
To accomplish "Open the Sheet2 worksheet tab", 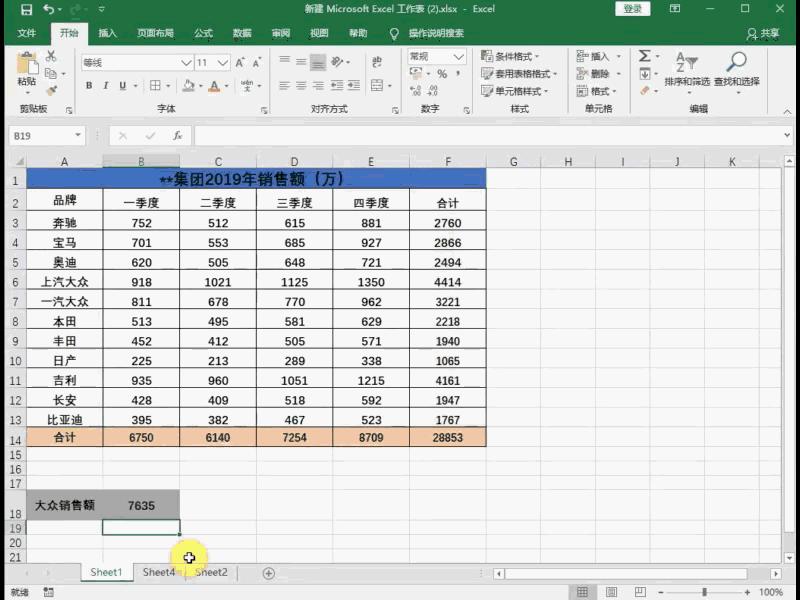I will click(211, 573).
